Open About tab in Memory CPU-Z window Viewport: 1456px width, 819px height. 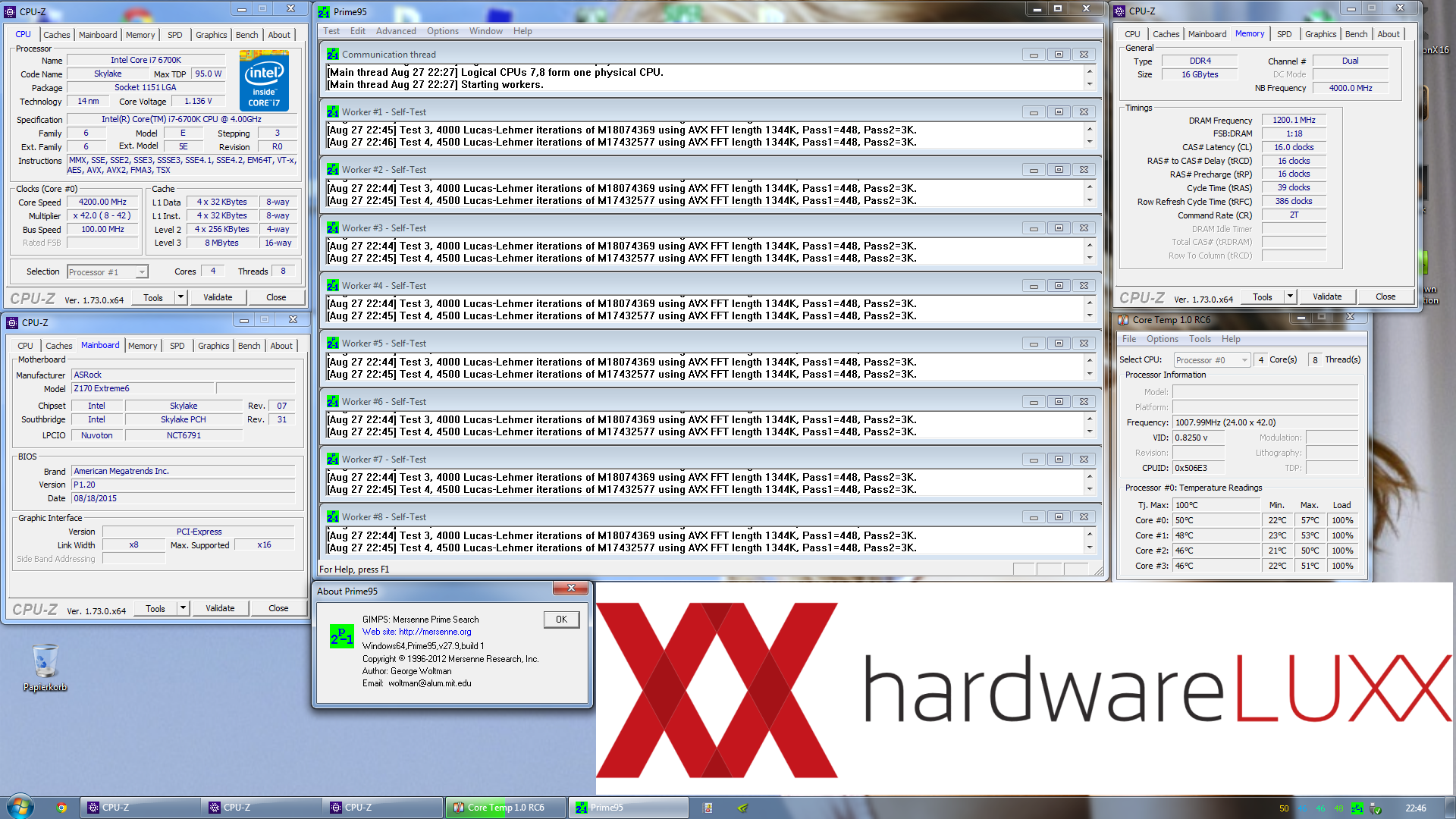1389,34
